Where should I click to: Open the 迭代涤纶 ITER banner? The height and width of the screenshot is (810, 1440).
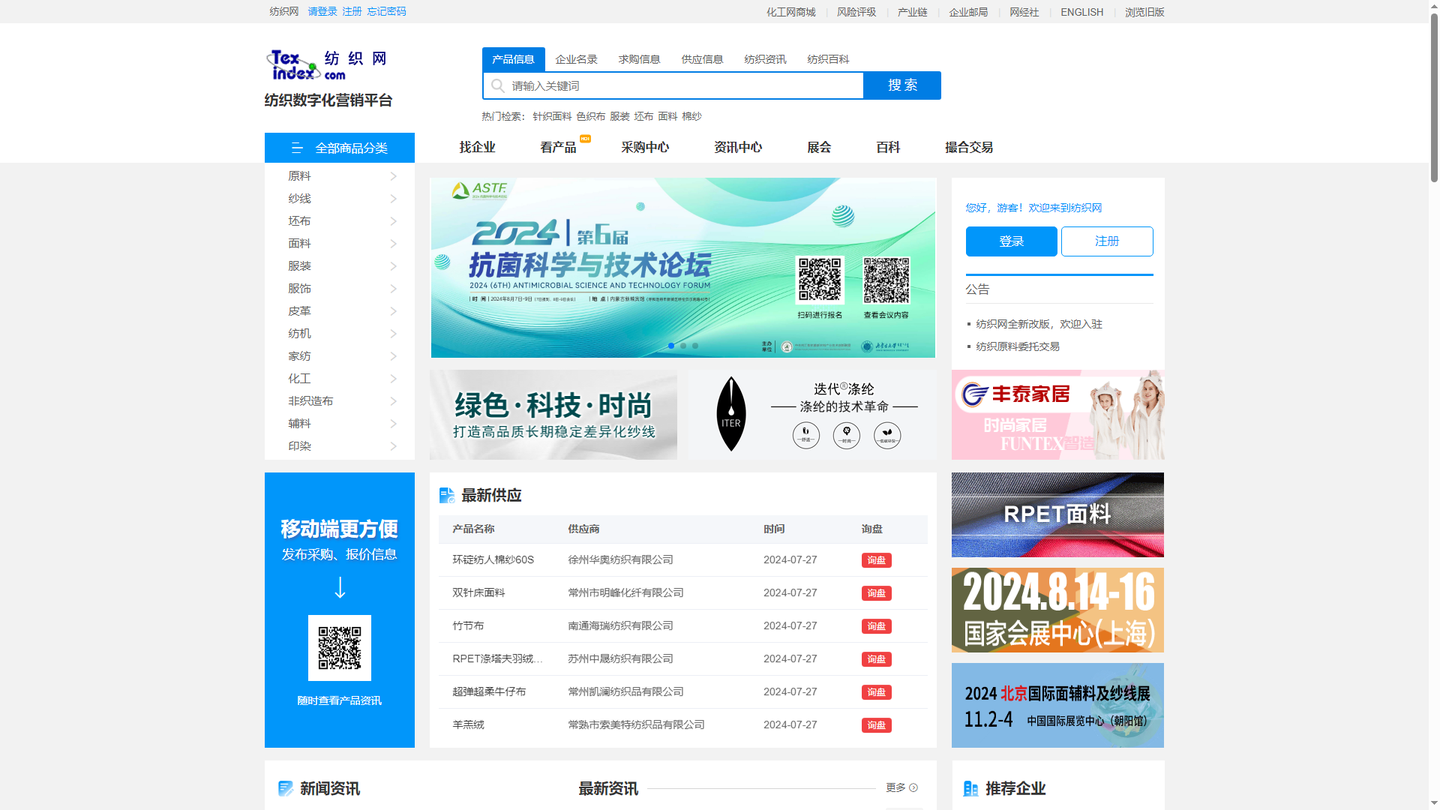(x=812, y=415)
